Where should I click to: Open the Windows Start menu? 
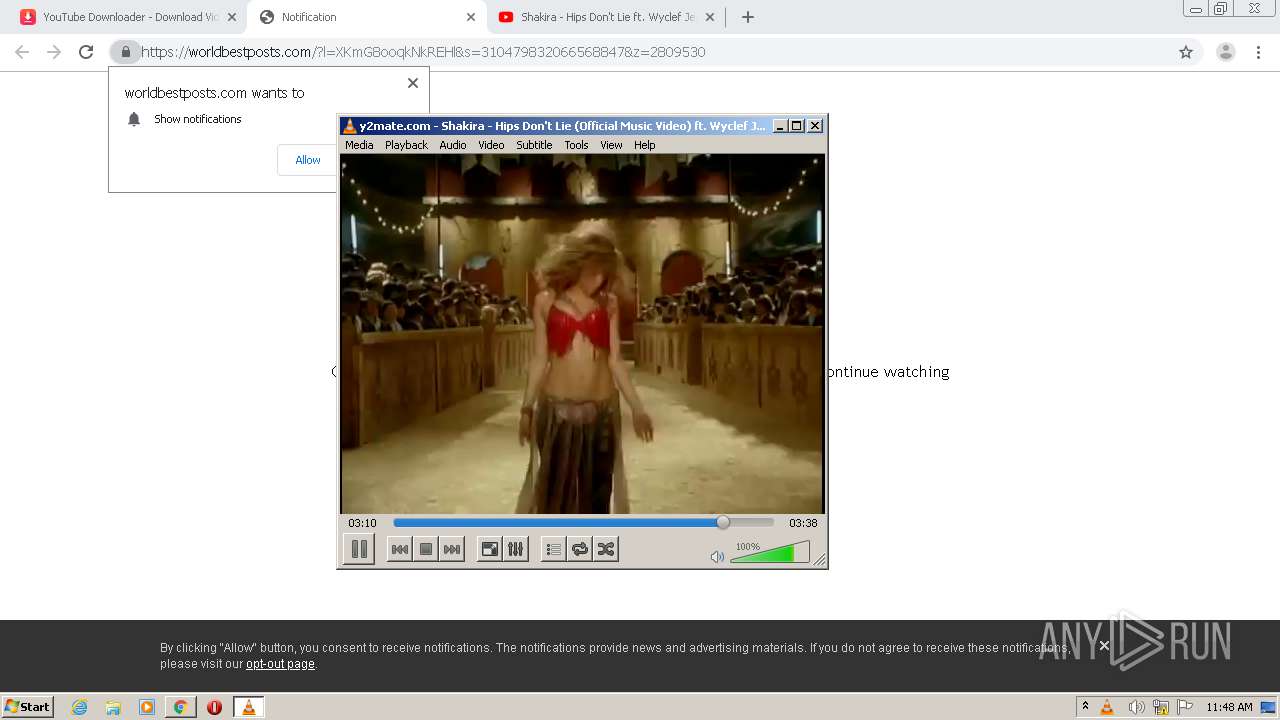[28, 707]
